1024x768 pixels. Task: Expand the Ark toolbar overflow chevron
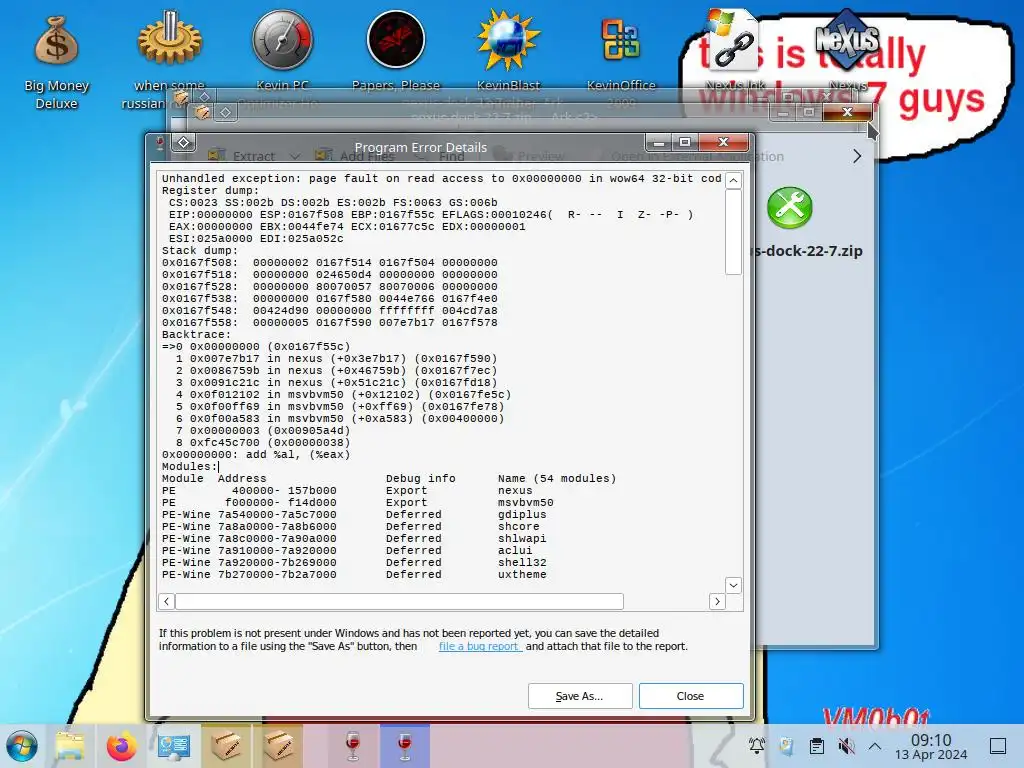[x=857, y=156]
